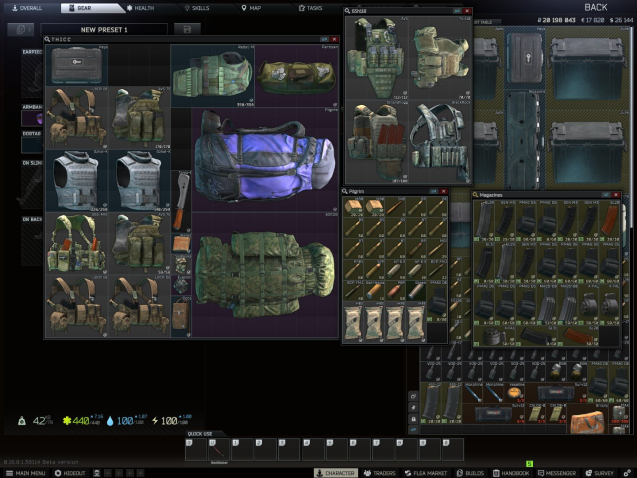Screen dimensions: 637x478
Task: Select the Blackrock rig in 6Sh118 window
Action: (x=440, y=142)
